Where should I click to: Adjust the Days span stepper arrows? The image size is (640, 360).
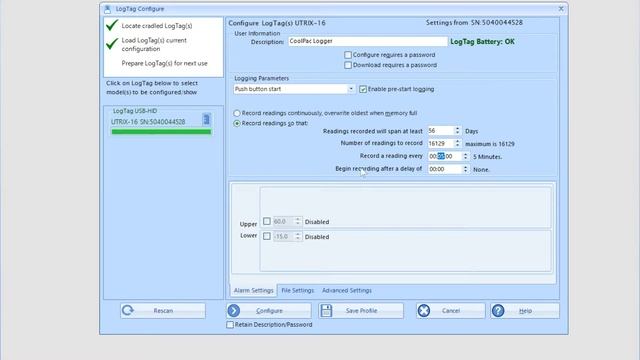(457, 131)
